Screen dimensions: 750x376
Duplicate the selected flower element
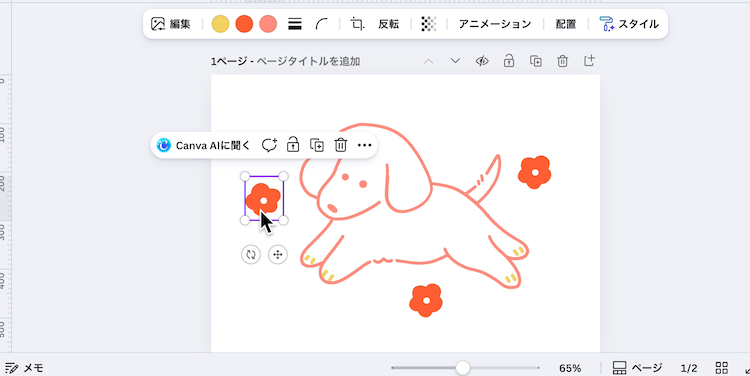(317, 145)
